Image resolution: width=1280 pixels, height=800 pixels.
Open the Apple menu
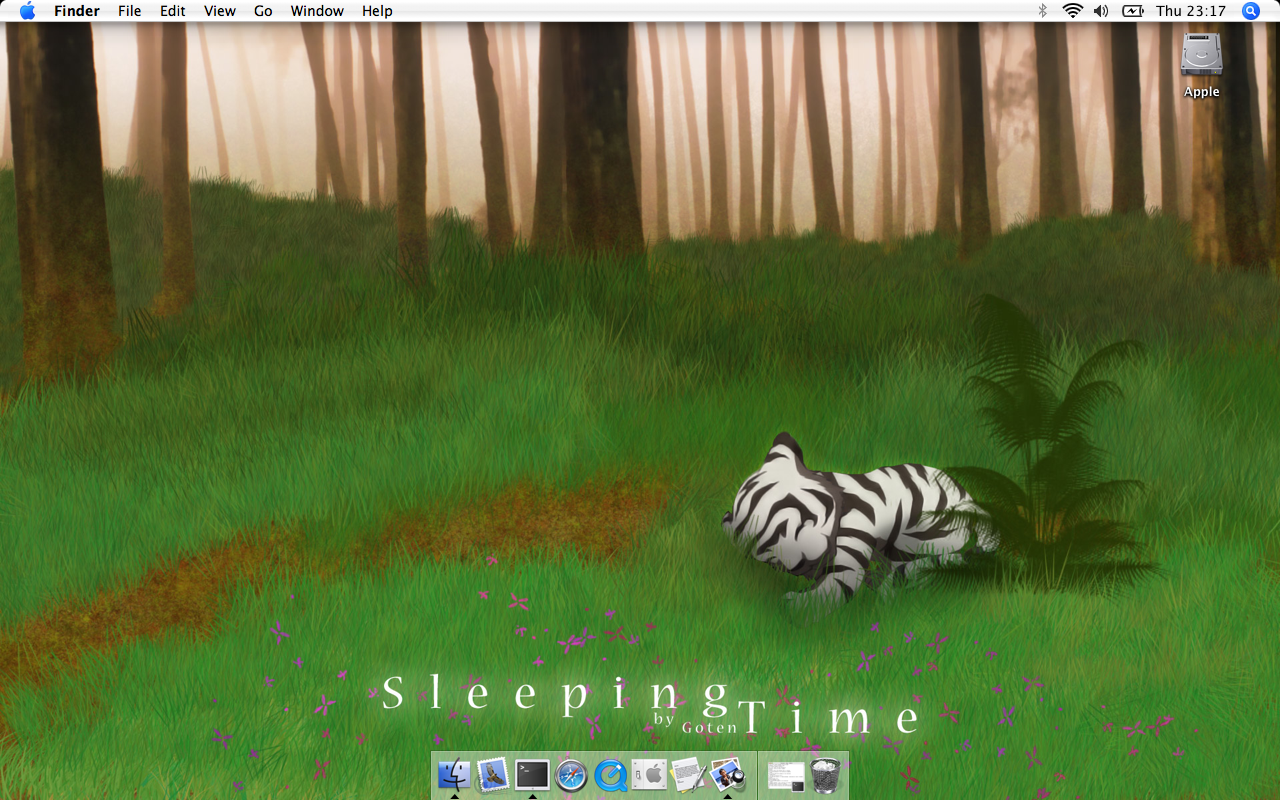pyautogui.click(x=27, y=11)
